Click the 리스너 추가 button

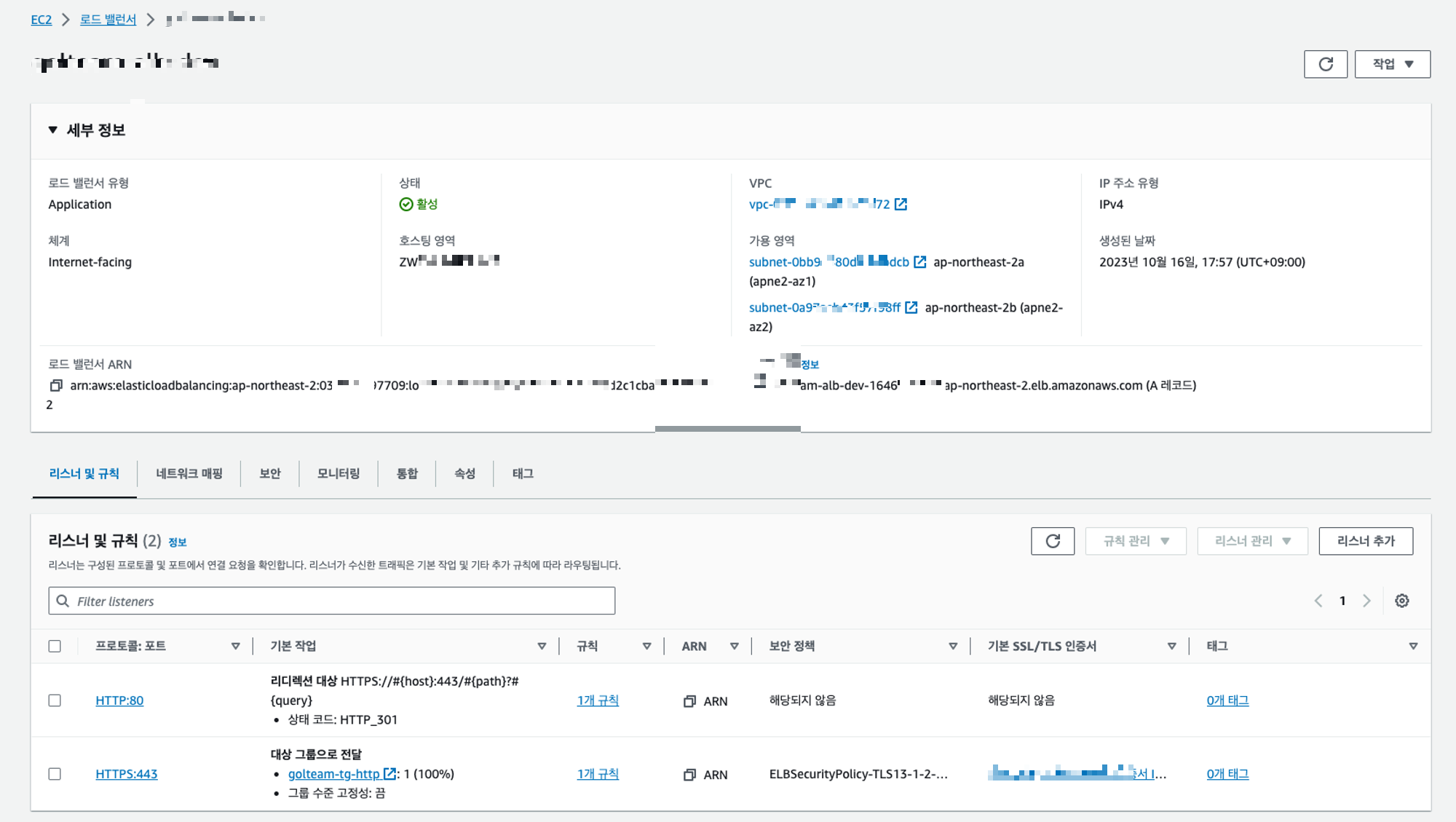pos(1365,541)
